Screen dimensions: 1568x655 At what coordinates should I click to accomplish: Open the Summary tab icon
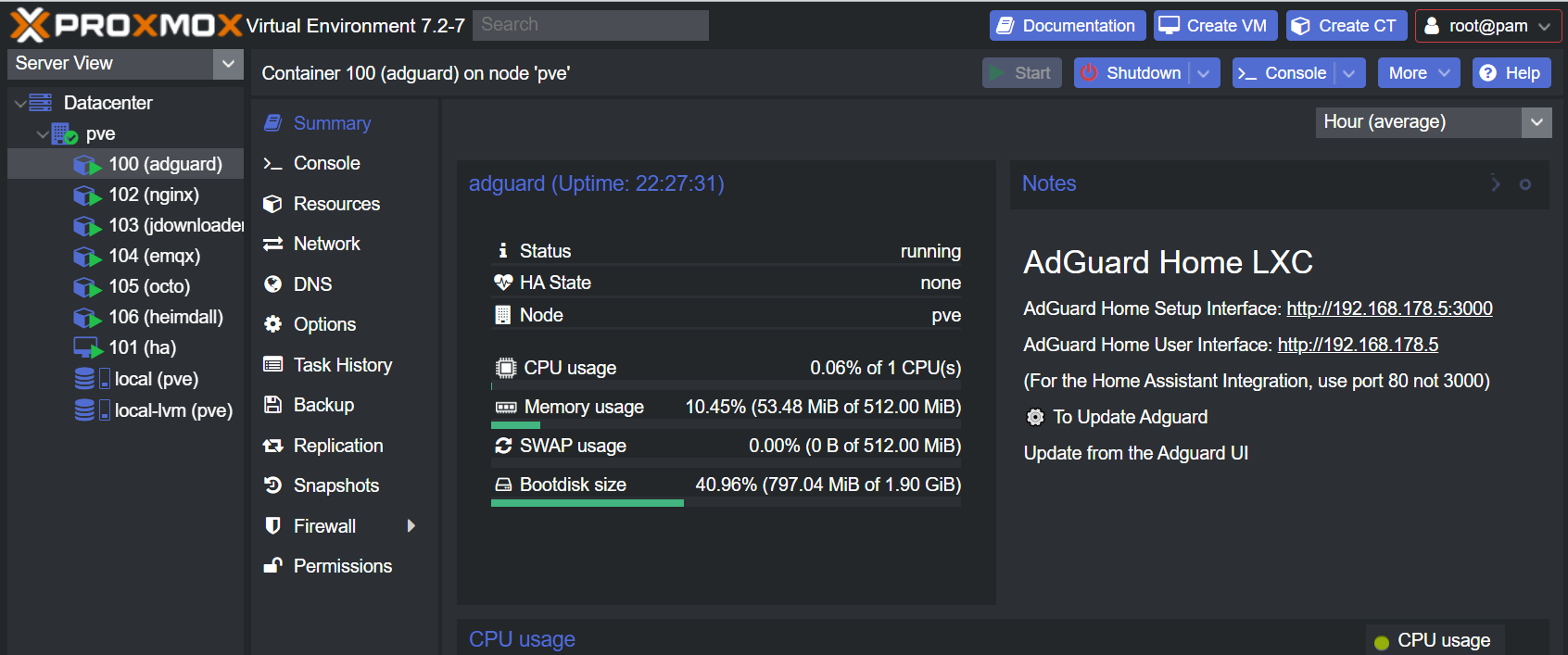[x=272, y=123]
